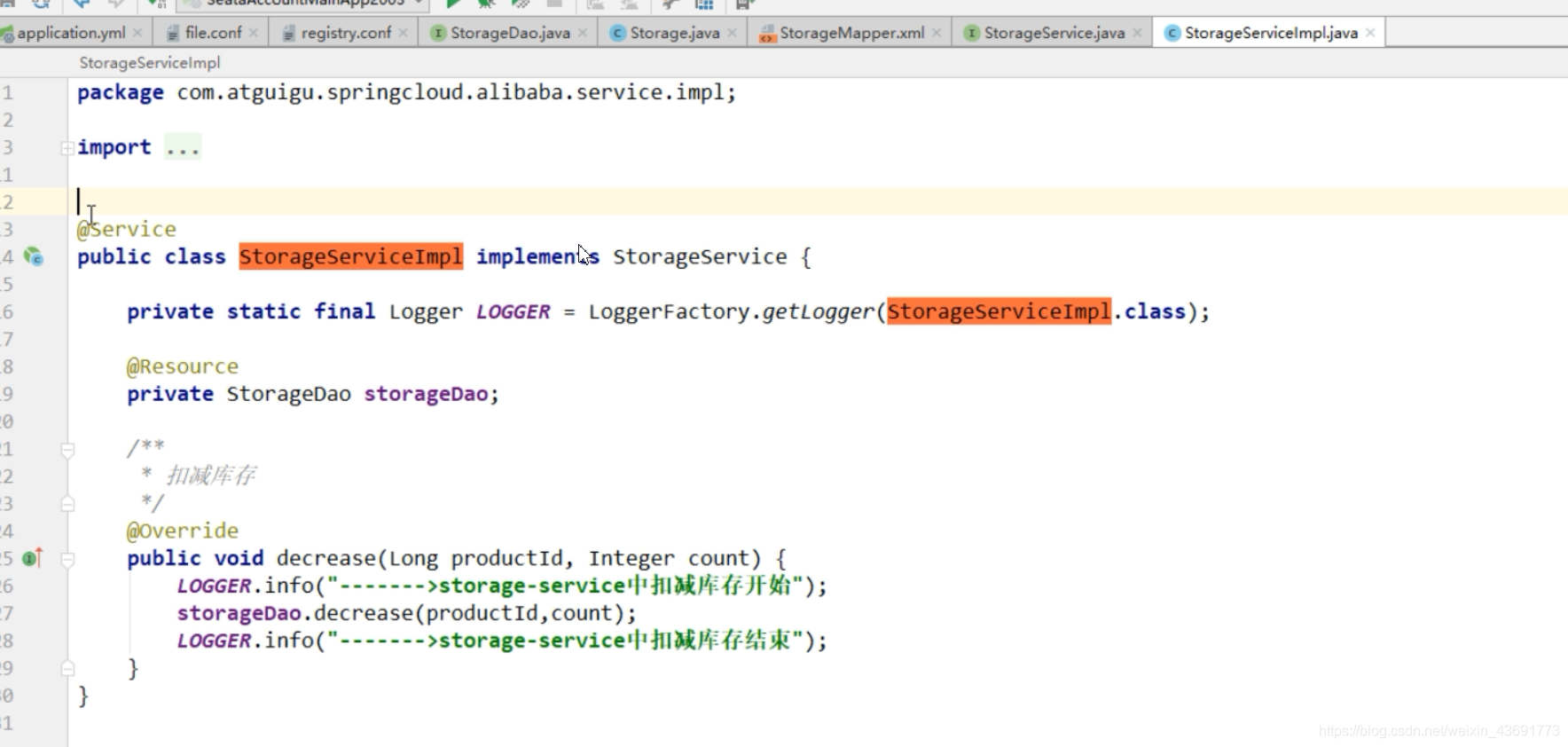Click the productId parameter in method signature

[506, 558]
